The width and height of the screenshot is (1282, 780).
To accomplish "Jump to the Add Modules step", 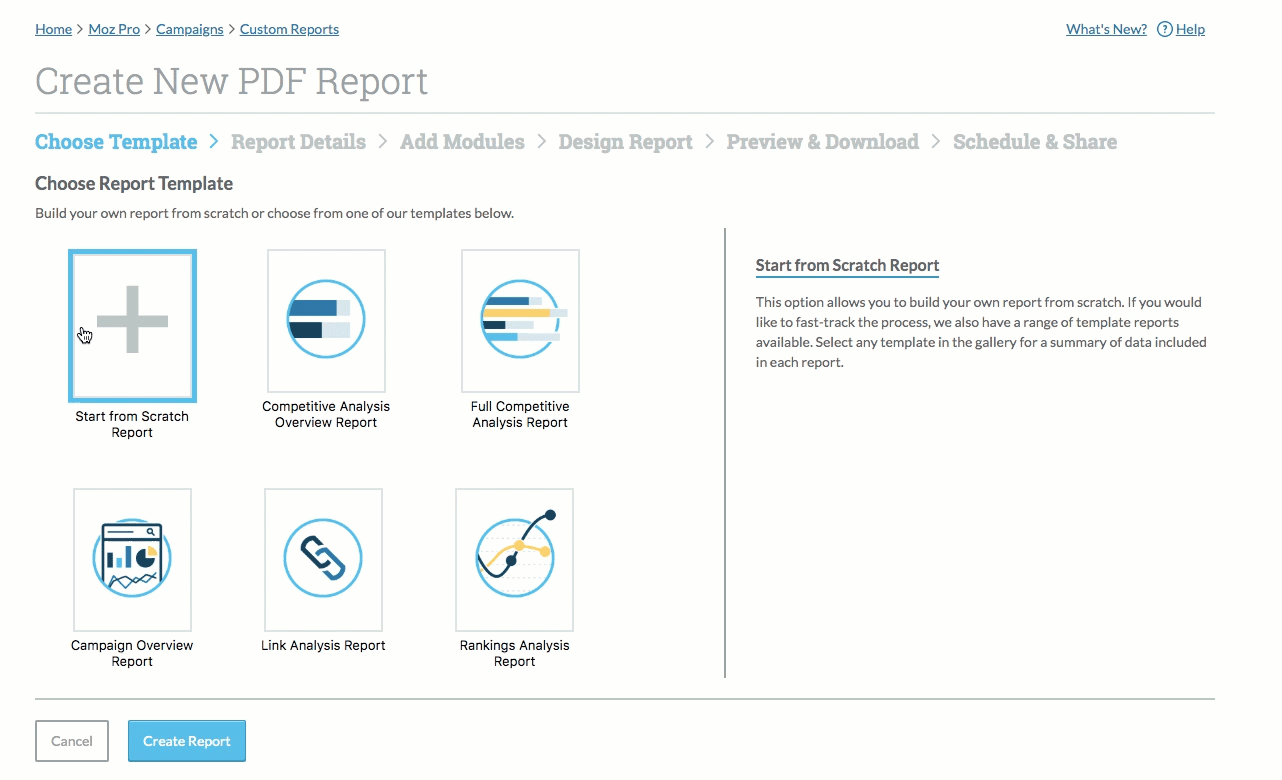I will (x=462, y=142).
